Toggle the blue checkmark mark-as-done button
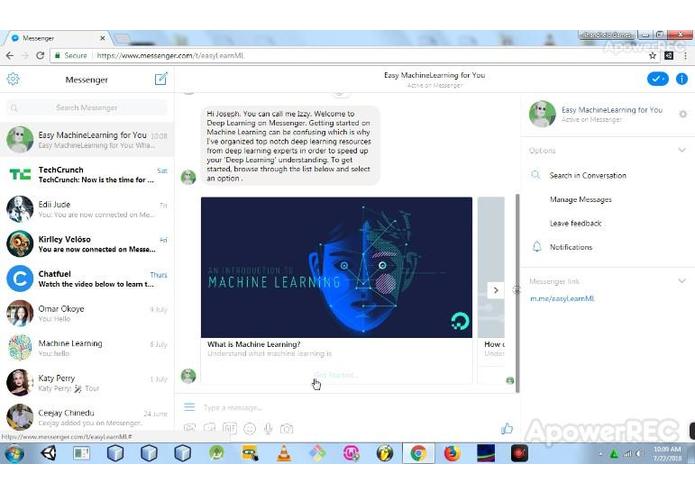695x494 pixels. [657, 79]
